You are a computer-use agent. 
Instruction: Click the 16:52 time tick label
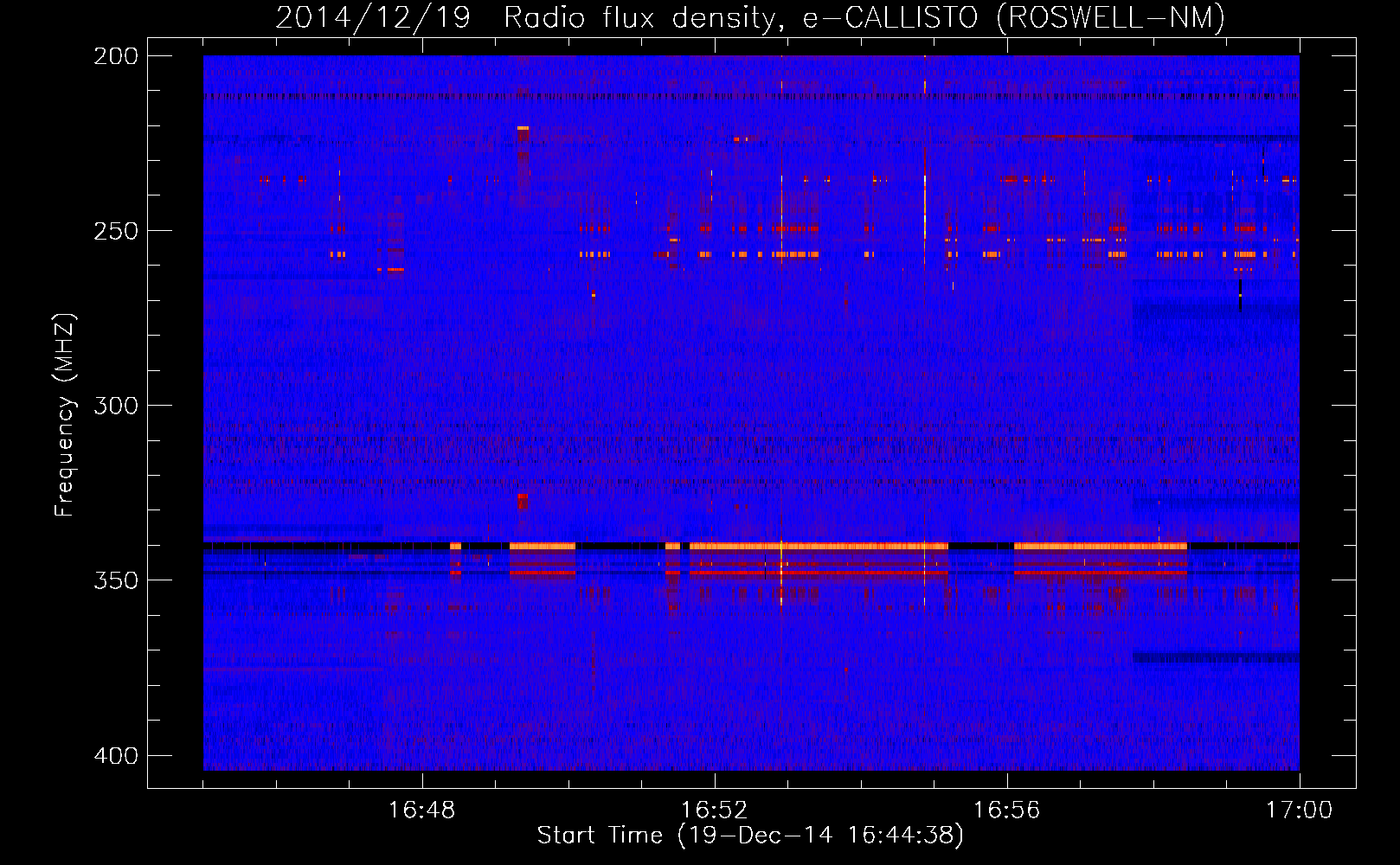point(715,811)
